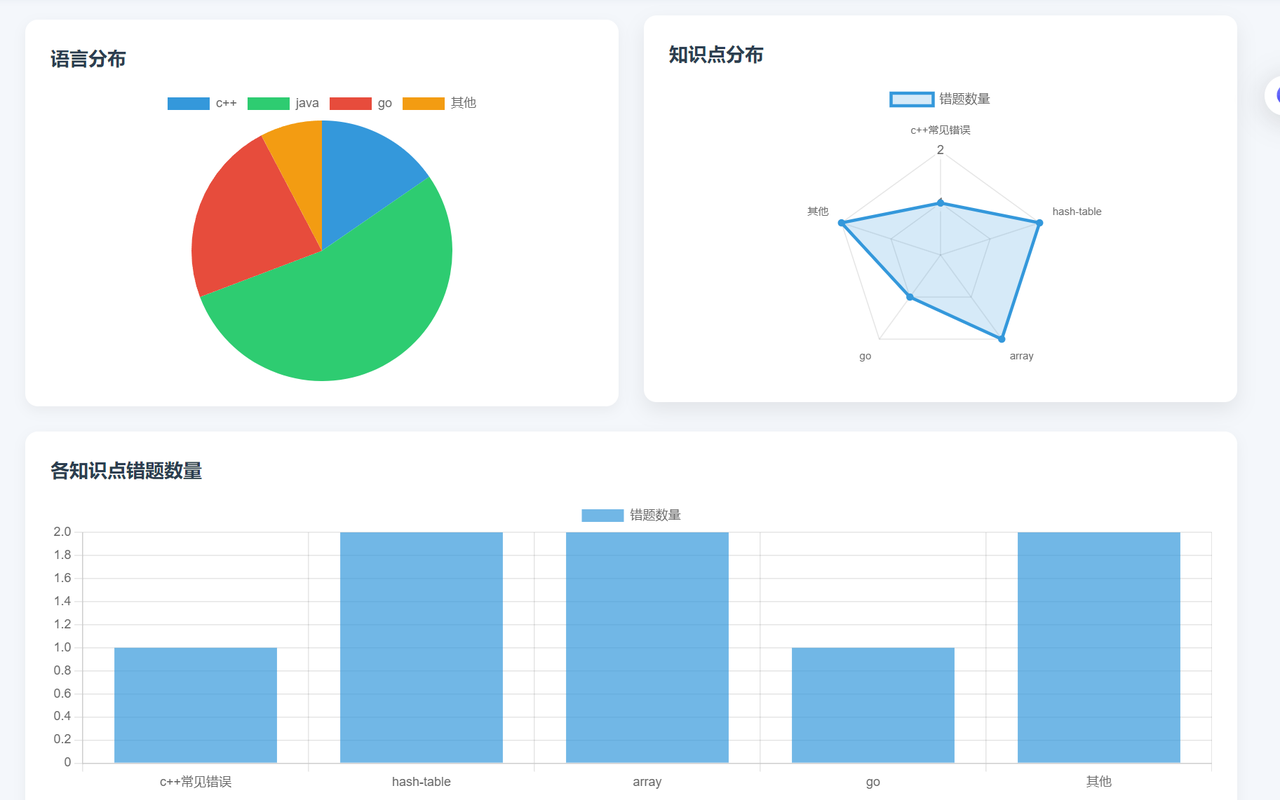Image resolution: width=1280 pixels, height=800 pixels.
Task: Click the 1.2 y-axis tick value
Action: pyautogui.click(x=62, y=624)
